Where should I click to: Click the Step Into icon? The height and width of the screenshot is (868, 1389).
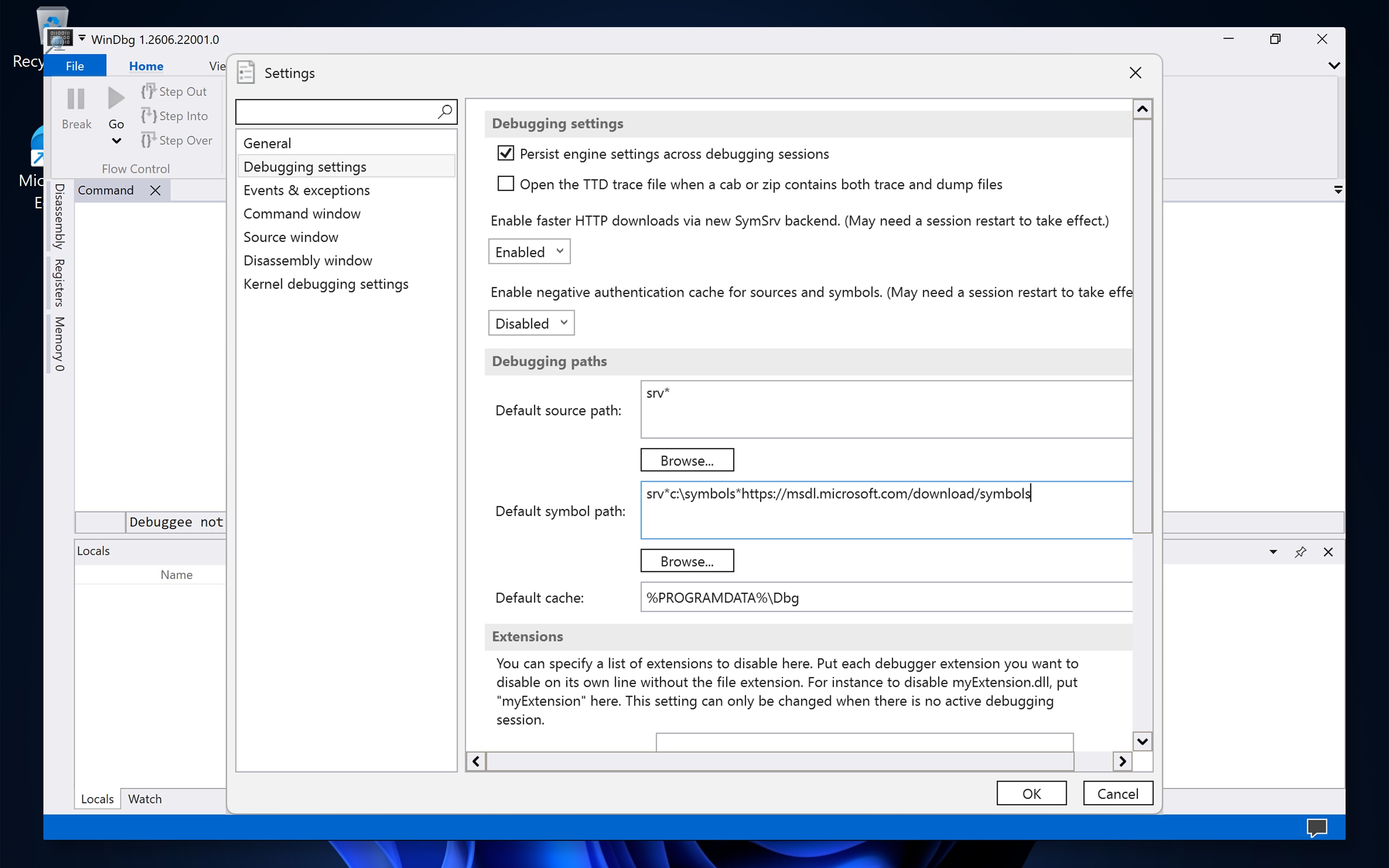coord(149,116)
